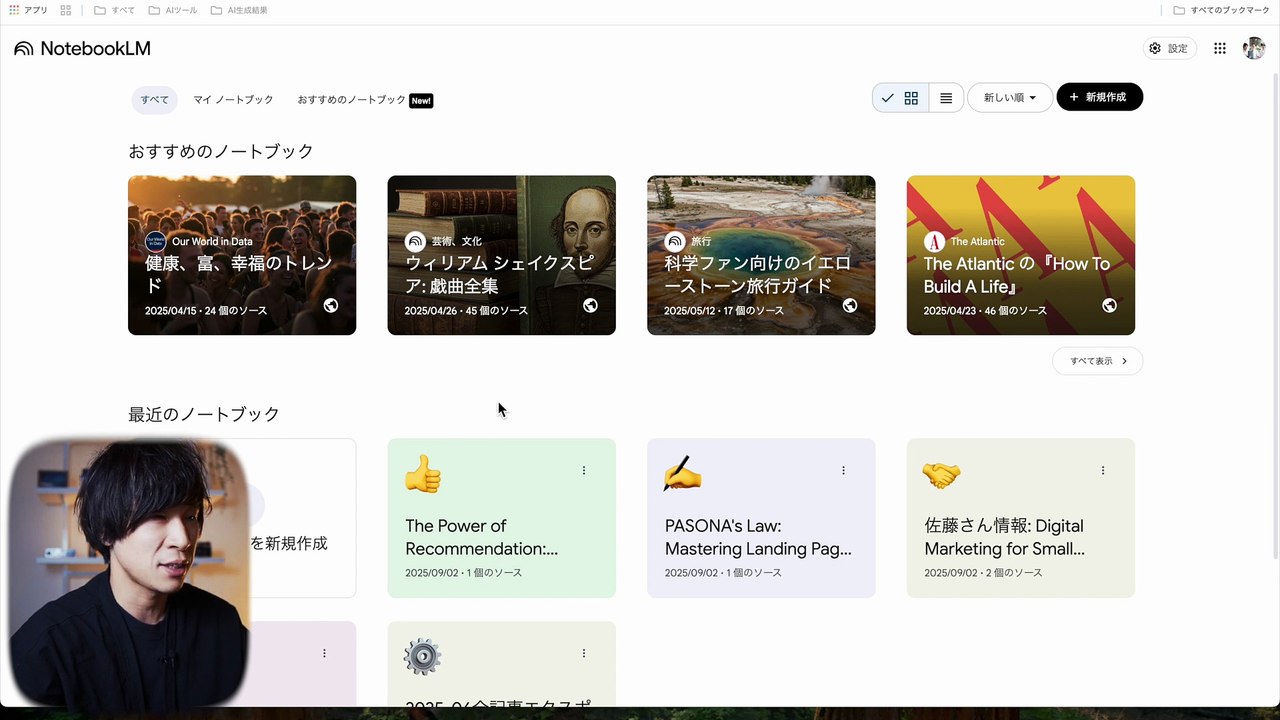Open the Google apps grid icon
This screenshot has height=720, width=1280.
1220,48
